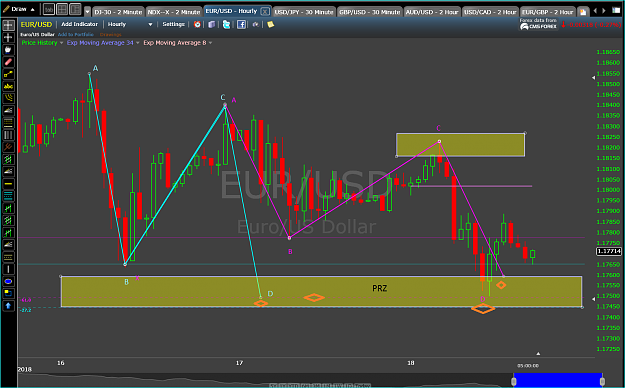Switch to DJ-30 - 2 Minute tab
Viewport: 625px width, 388px height.
tap(118, 12)
